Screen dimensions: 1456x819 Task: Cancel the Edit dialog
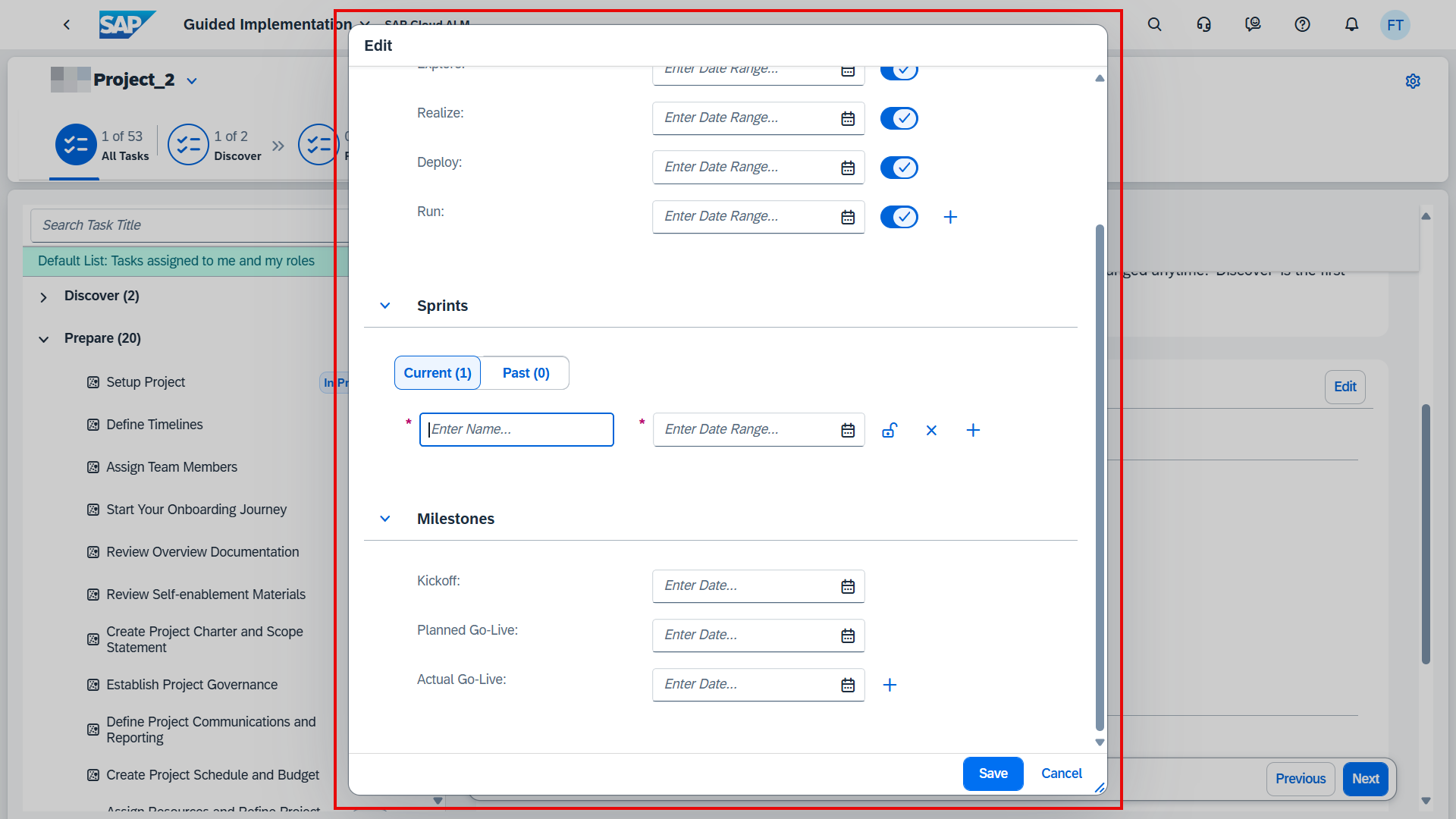pyautogui.click(x=1061, y=773)
